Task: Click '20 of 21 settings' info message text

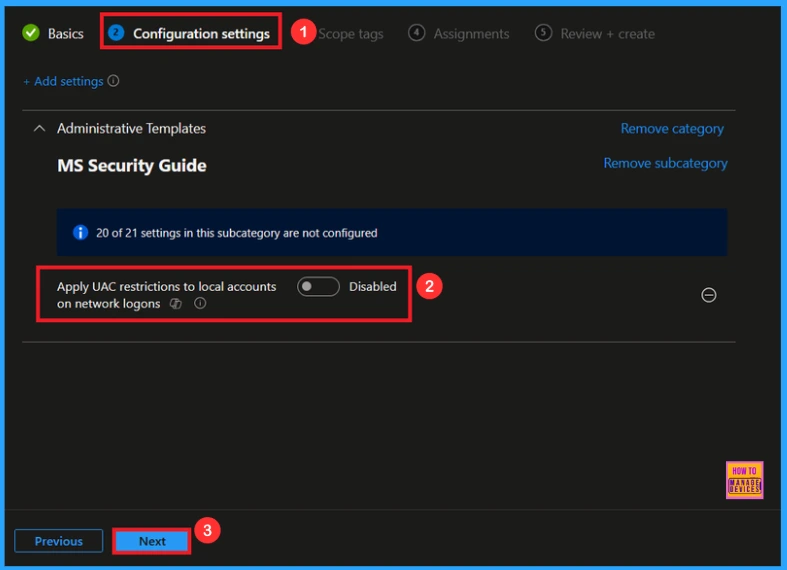Action: coord(236,233)
